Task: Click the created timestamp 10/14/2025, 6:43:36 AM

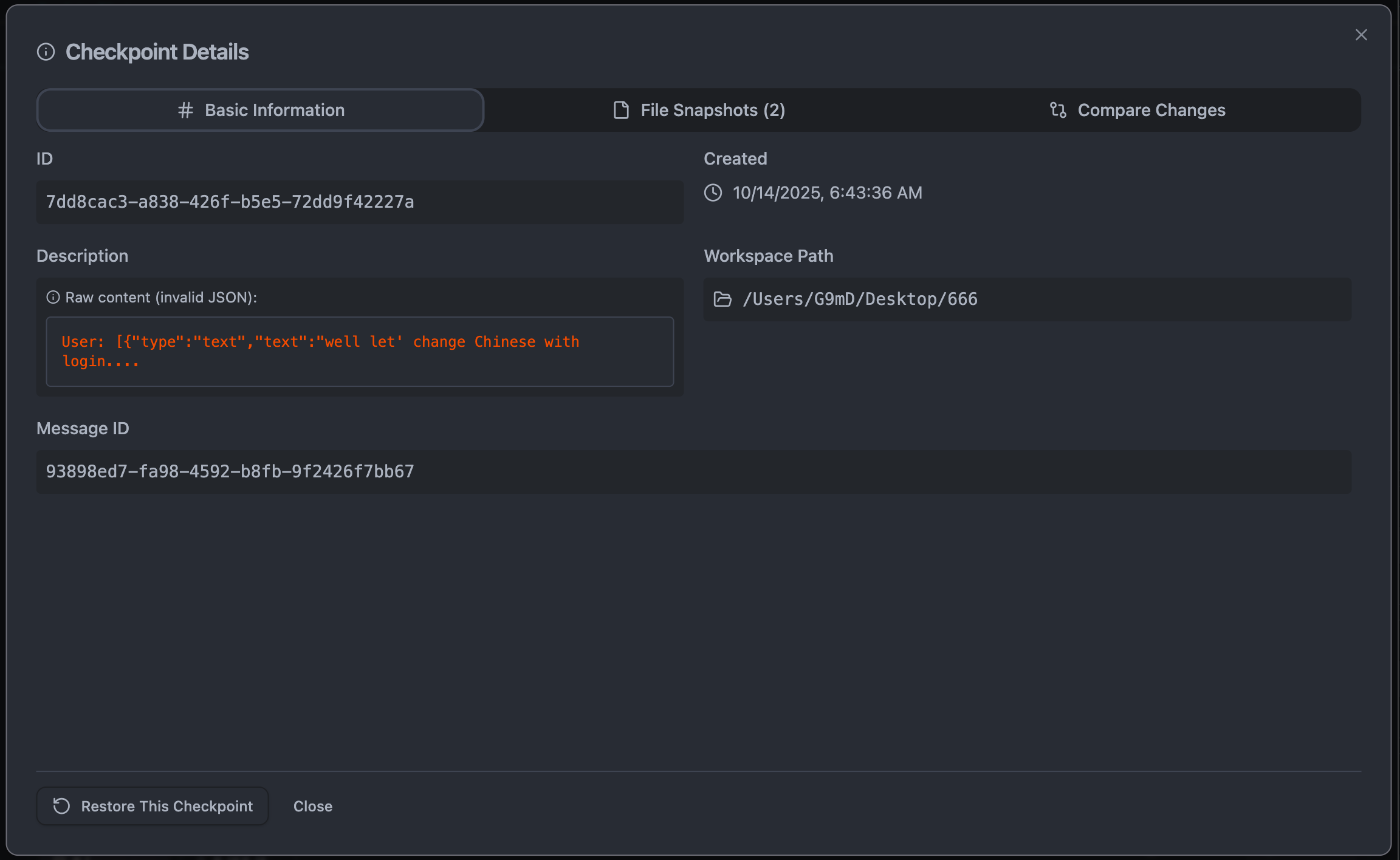Action: (x=827, y=193)
